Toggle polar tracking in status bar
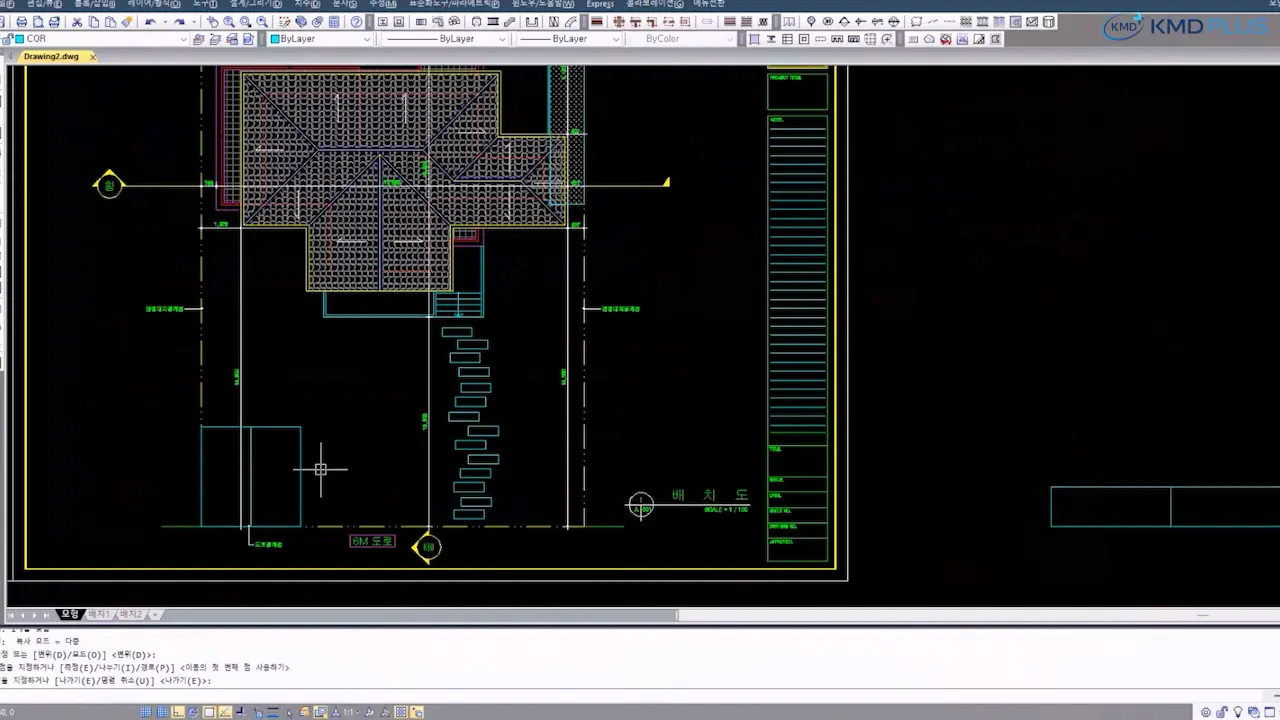This screenshot has height=720, width=1280. 194,712
